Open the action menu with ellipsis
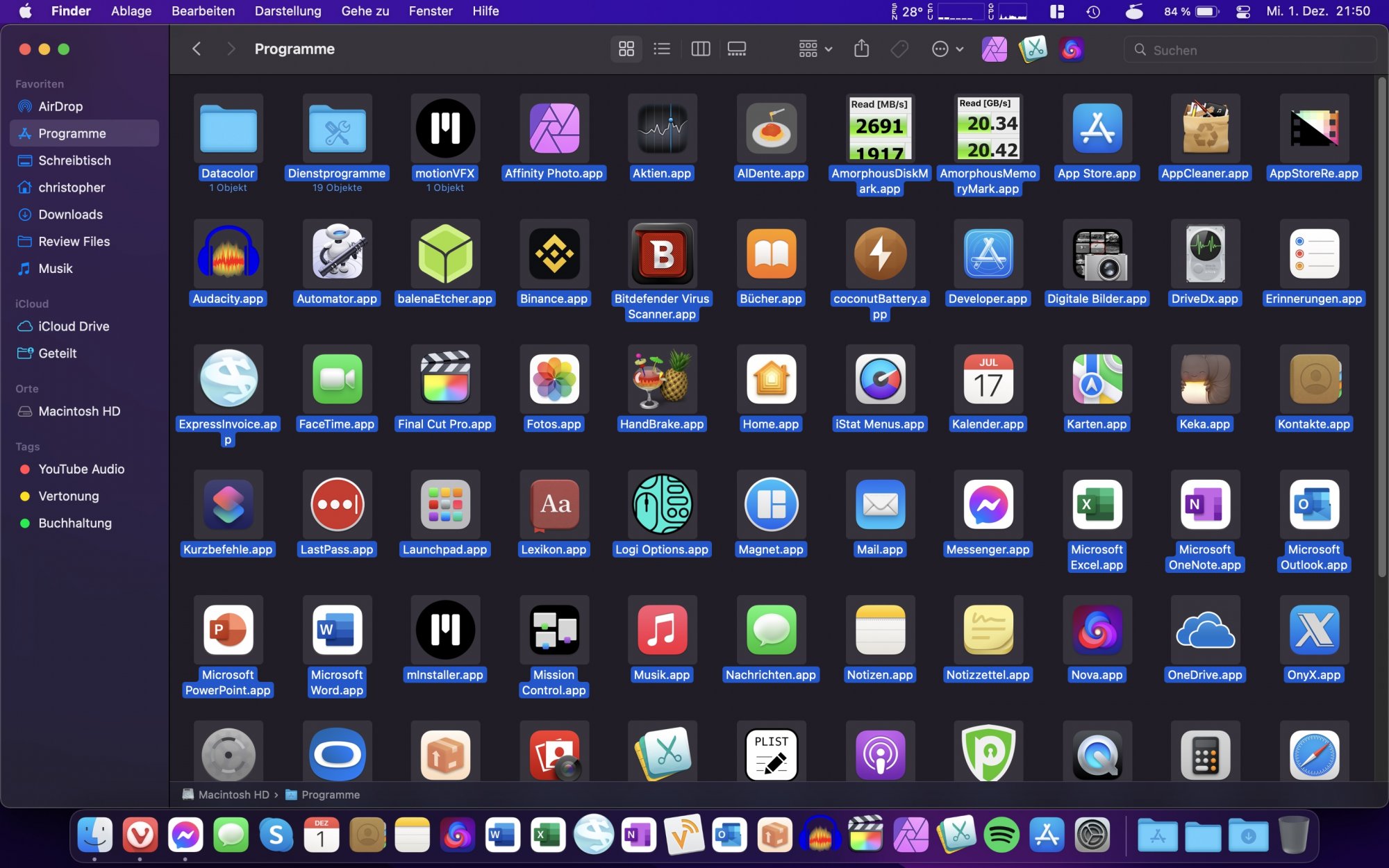Image resolution: width=1389 pixels, height=868 pixels. (x=947, y=49)
